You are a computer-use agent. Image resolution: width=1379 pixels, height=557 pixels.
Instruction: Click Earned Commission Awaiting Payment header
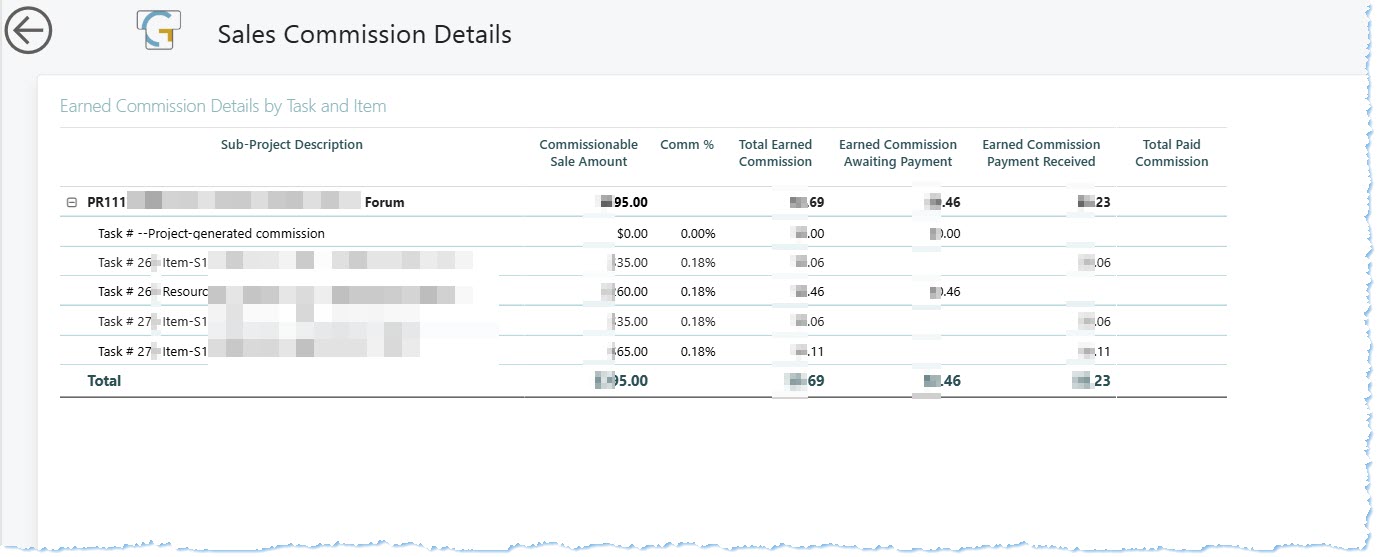pyautogui.click(x=897, y=153)
